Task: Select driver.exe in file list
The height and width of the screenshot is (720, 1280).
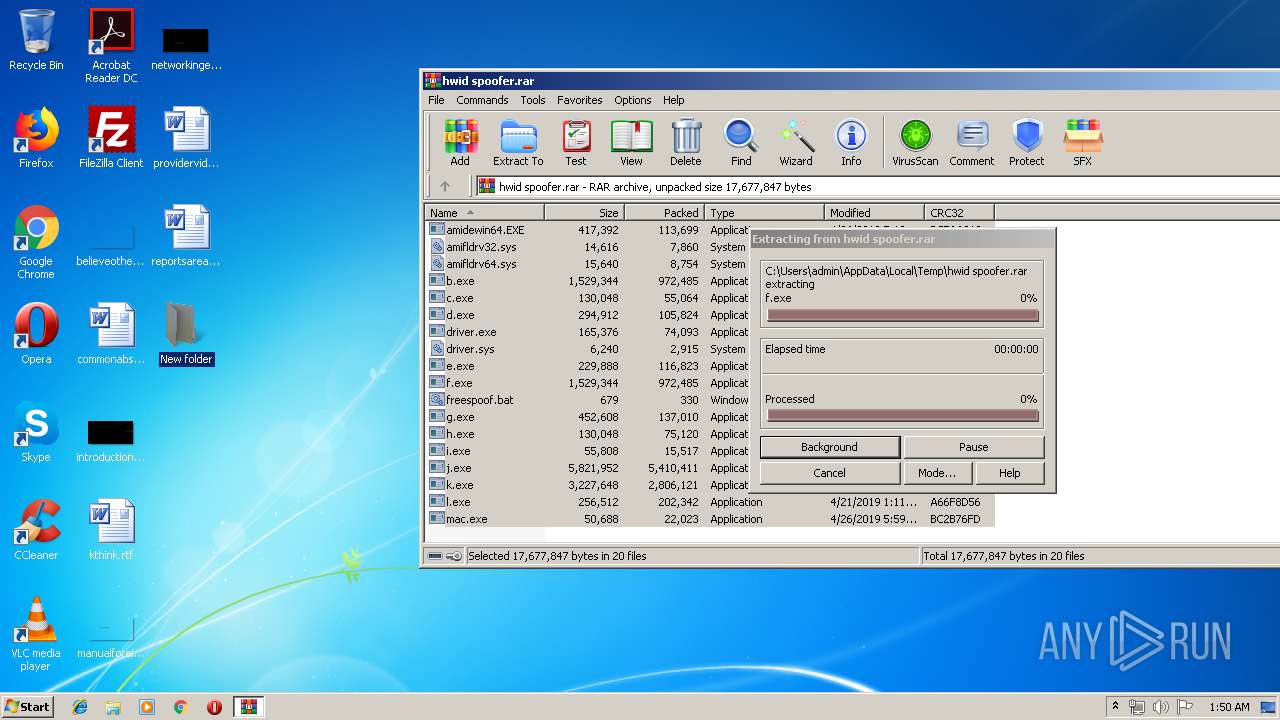Action: pos(471,332)
